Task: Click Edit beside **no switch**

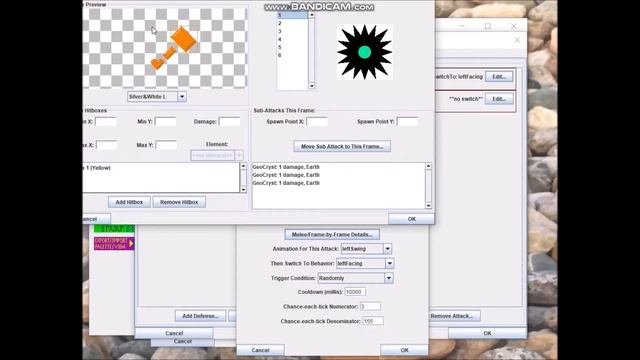Action: pyautogui.click(x=499, y=99)
